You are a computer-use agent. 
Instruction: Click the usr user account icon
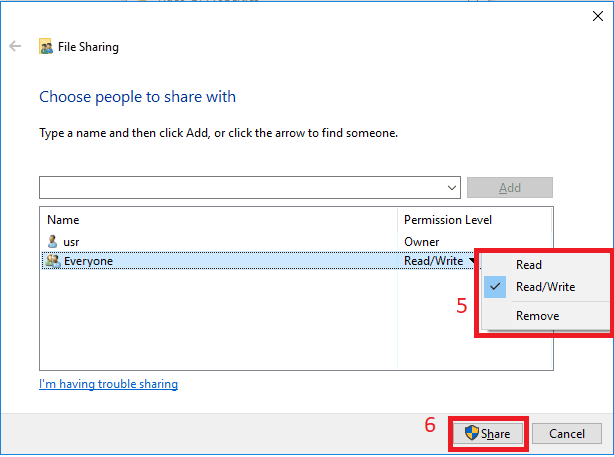[x=53, y=241]
